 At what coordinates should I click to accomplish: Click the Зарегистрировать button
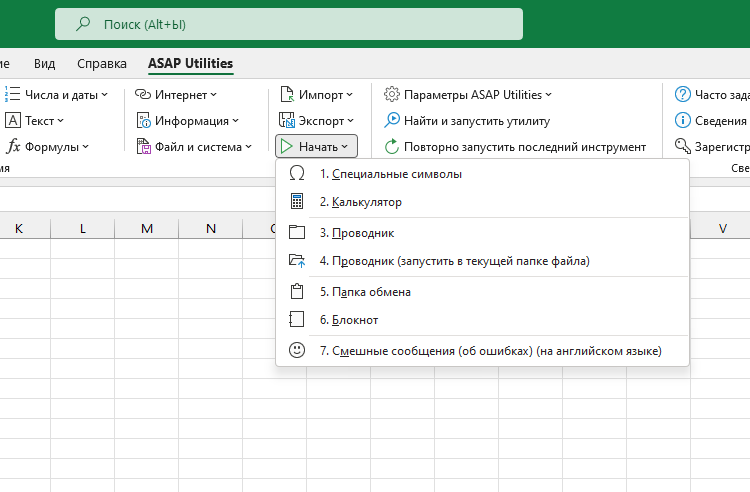click(712, 146)
